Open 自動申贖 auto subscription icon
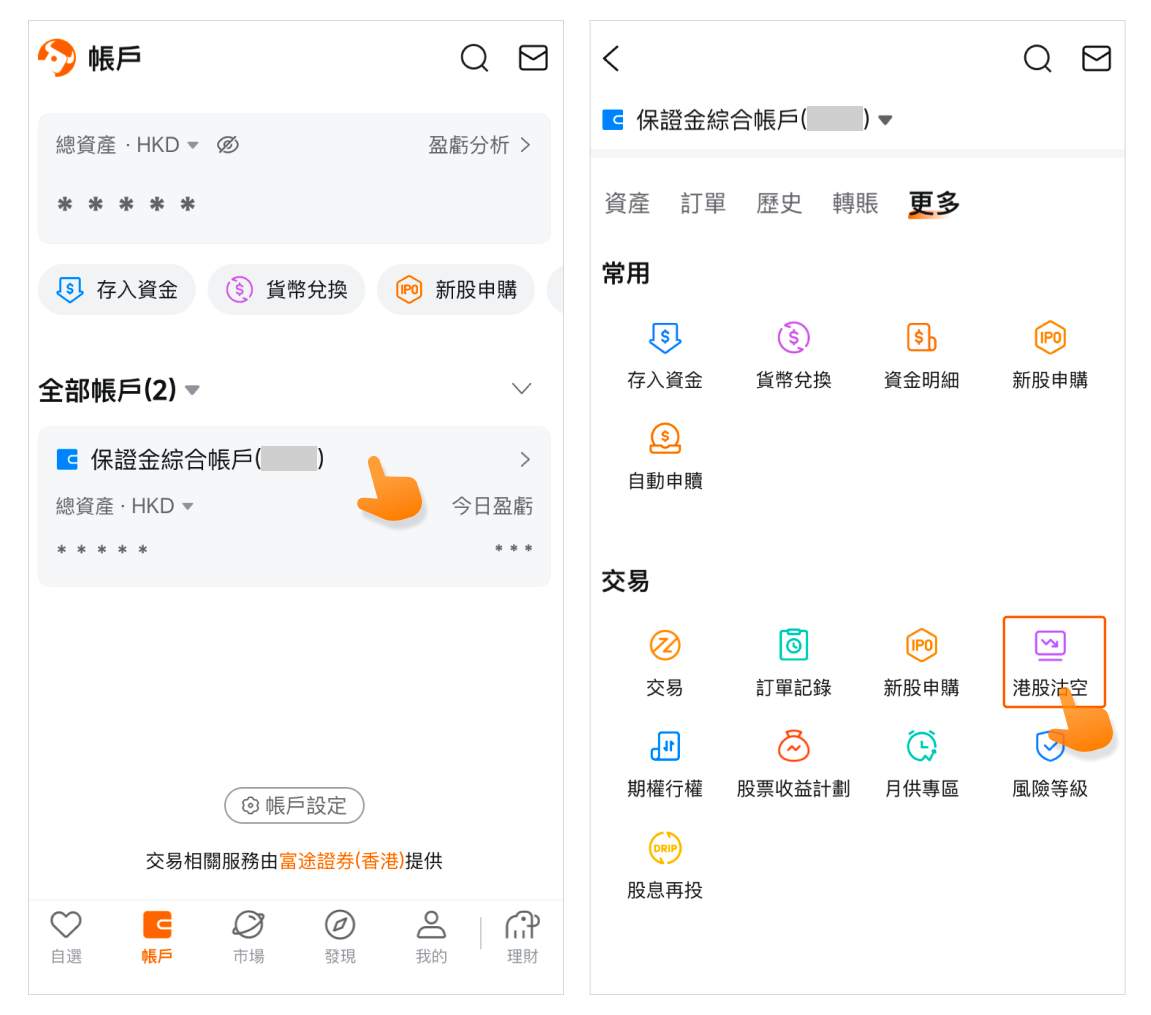The width and height of the screenshot is (1151, 1015). point(665,439)
